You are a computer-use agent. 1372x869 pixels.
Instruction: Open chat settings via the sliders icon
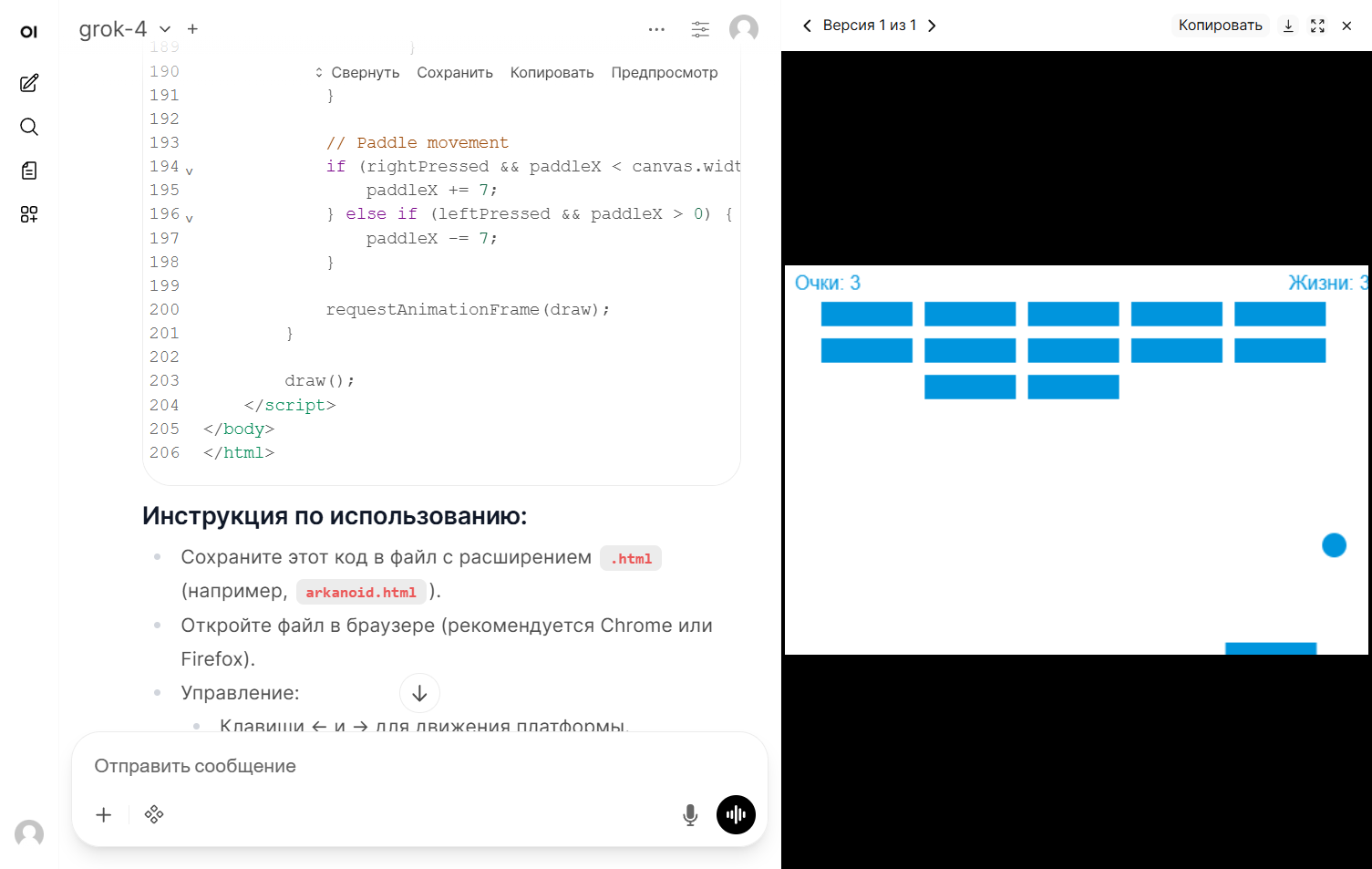coord(700,28)
